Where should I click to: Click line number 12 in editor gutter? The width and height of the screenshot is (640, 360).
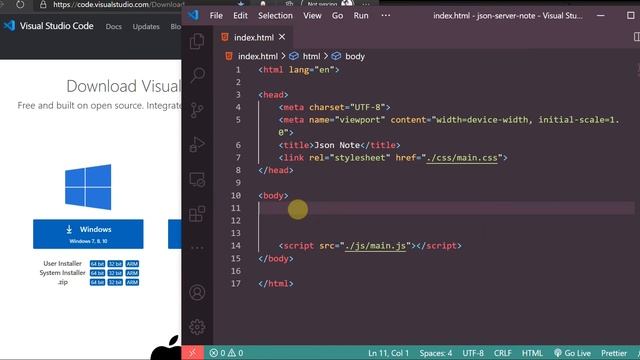click(236, 220)
